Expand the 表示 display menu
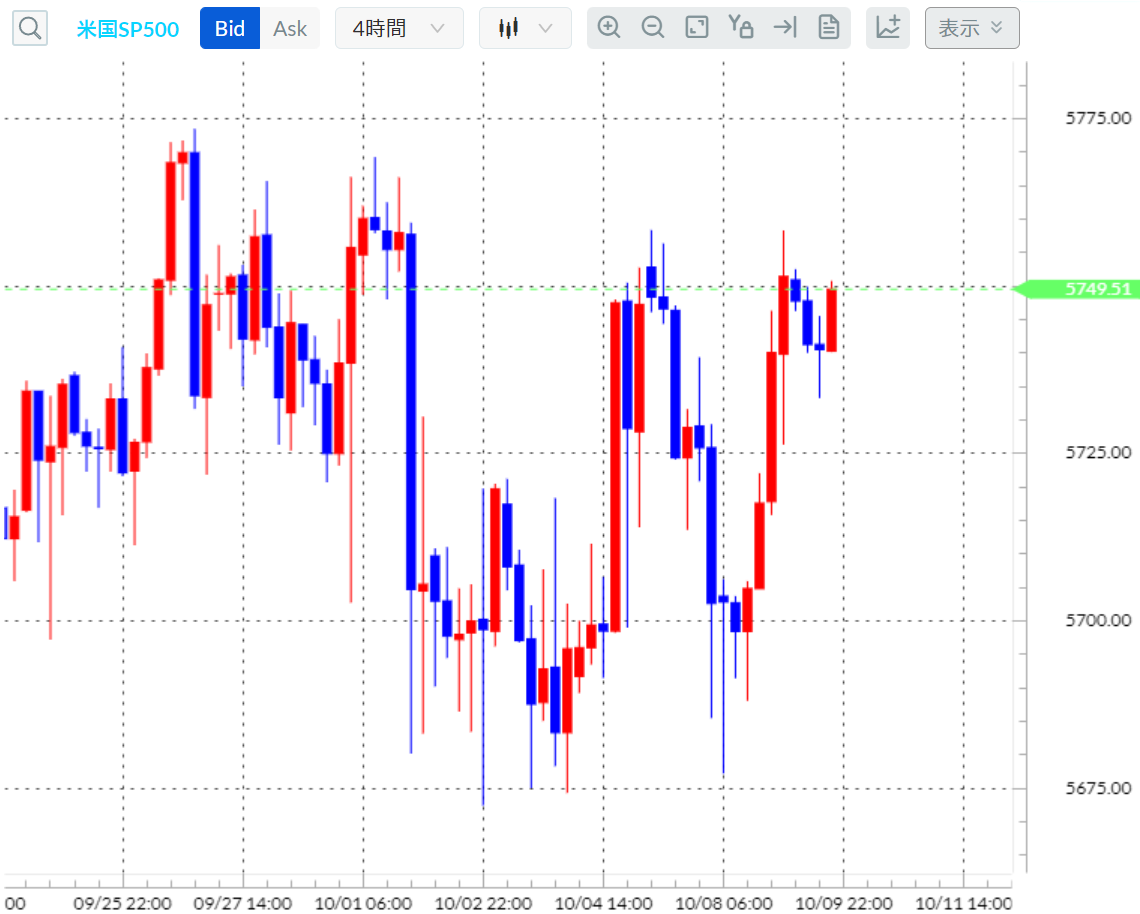This screenshot has height=914, width=1140. pos(972,28)
